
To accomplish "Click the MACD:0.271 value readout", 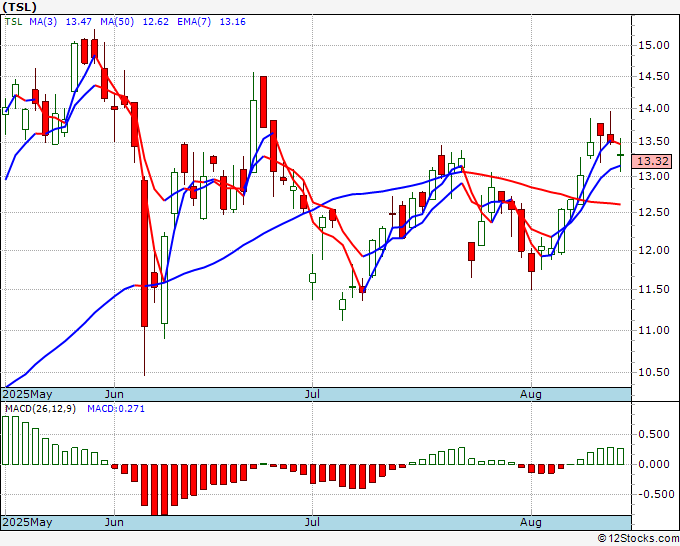I will 116,409.
